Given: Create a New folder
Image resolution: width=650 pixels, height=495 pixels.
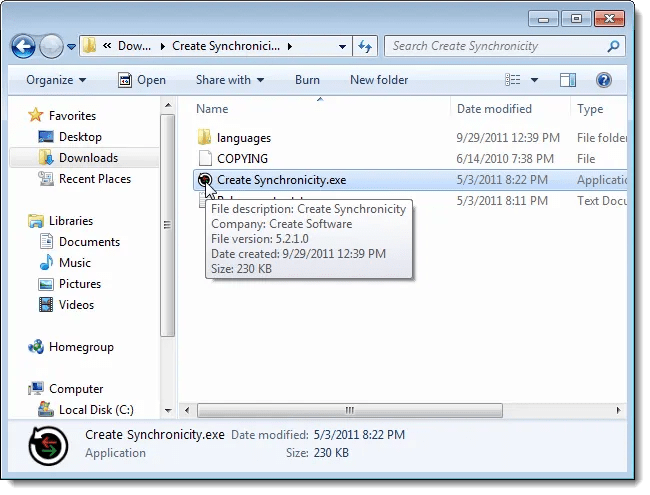Looking at the screenshot, I should (x=379, y=80).
